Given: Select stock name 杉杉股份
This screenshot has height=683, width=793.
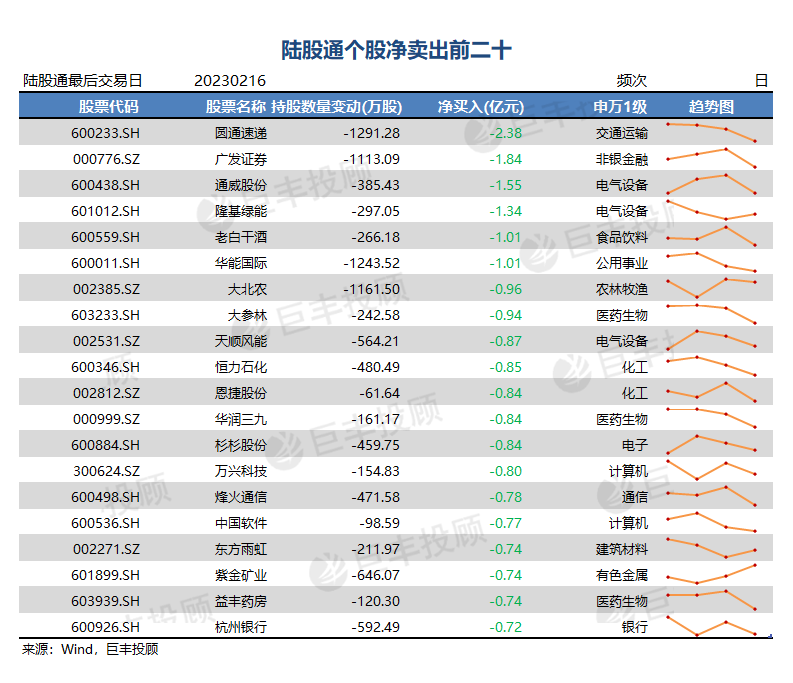Looking at the screenshot, I should point(241,445).
